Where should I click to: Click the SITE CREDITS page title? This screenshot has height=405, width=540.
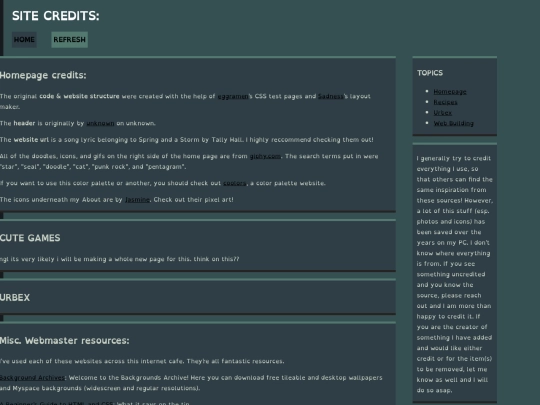coord(56,16)
